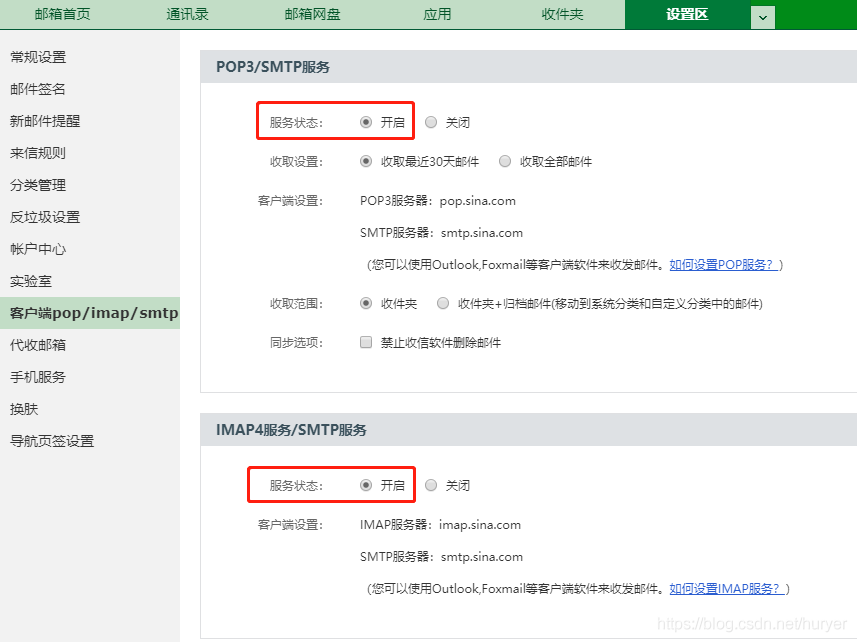Select 关闭 radio for IMAP4 service
857x642 pixels.
[x=431, y=485]
